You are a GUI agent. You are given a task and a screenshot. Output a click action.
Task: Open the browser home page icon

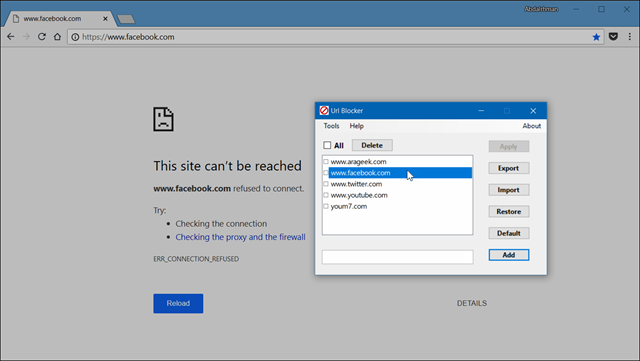coord(57,37)
